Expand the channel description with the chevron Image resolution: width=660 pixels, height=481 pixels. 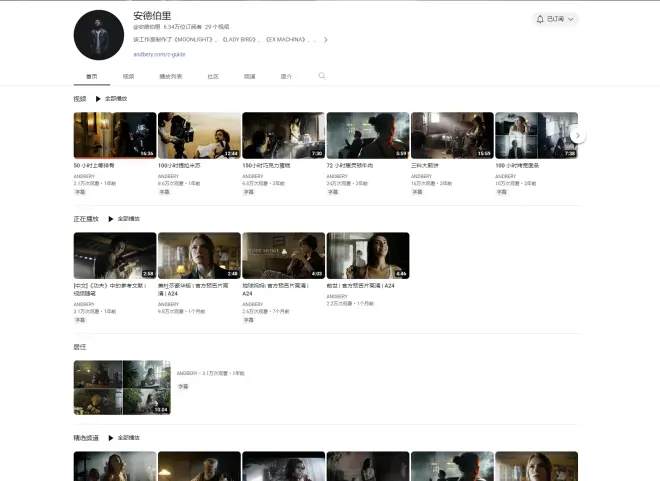325,40
